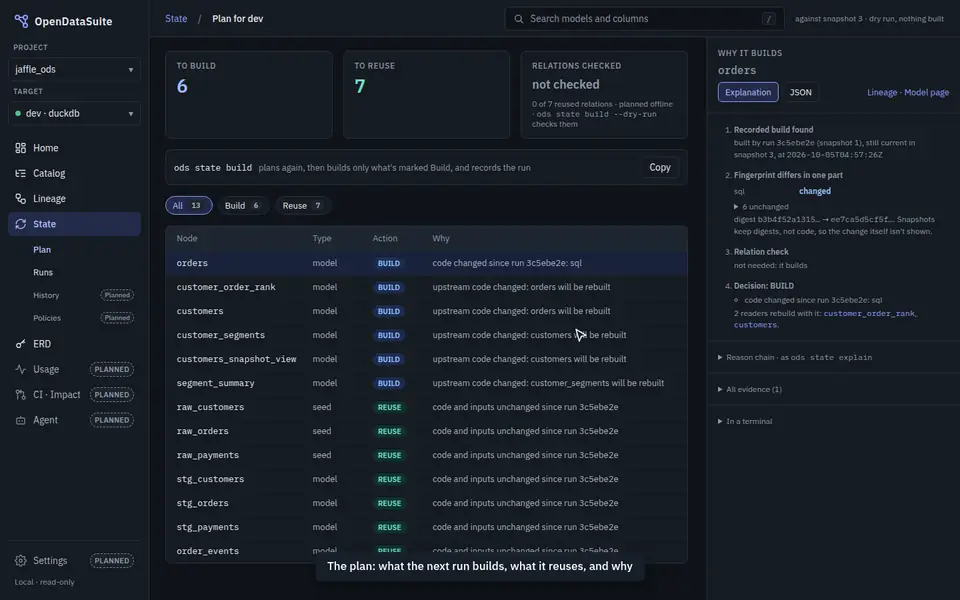The width and height of the screenshot is (960, 600).
Task: Click the Node column header
Action: (x=187, y=239)
